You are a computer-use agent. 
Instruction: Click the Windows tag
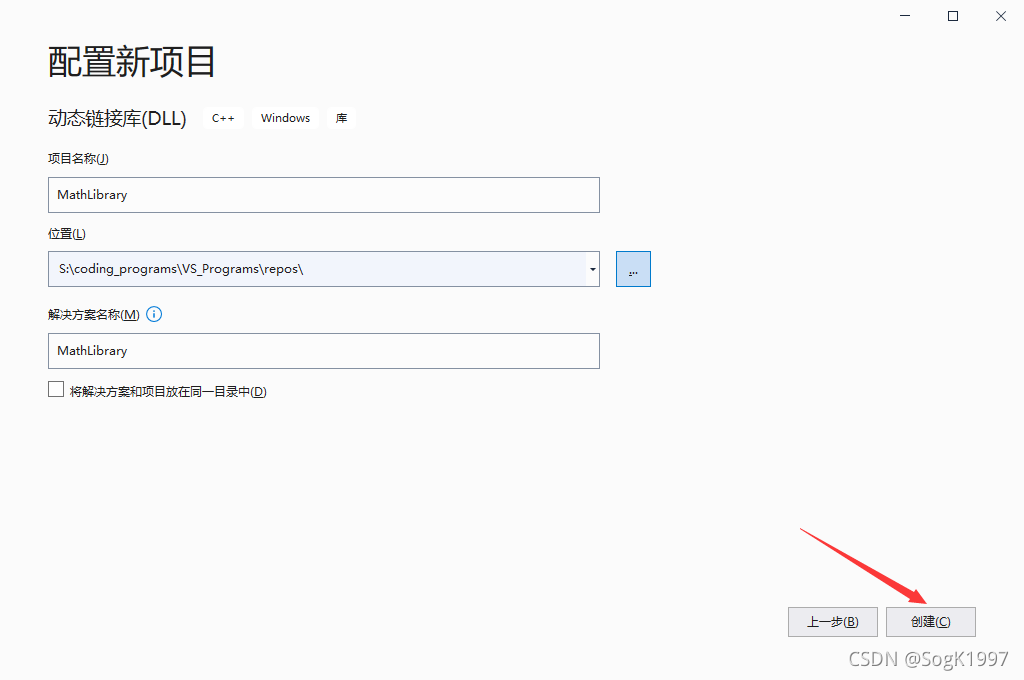(285, 118)
